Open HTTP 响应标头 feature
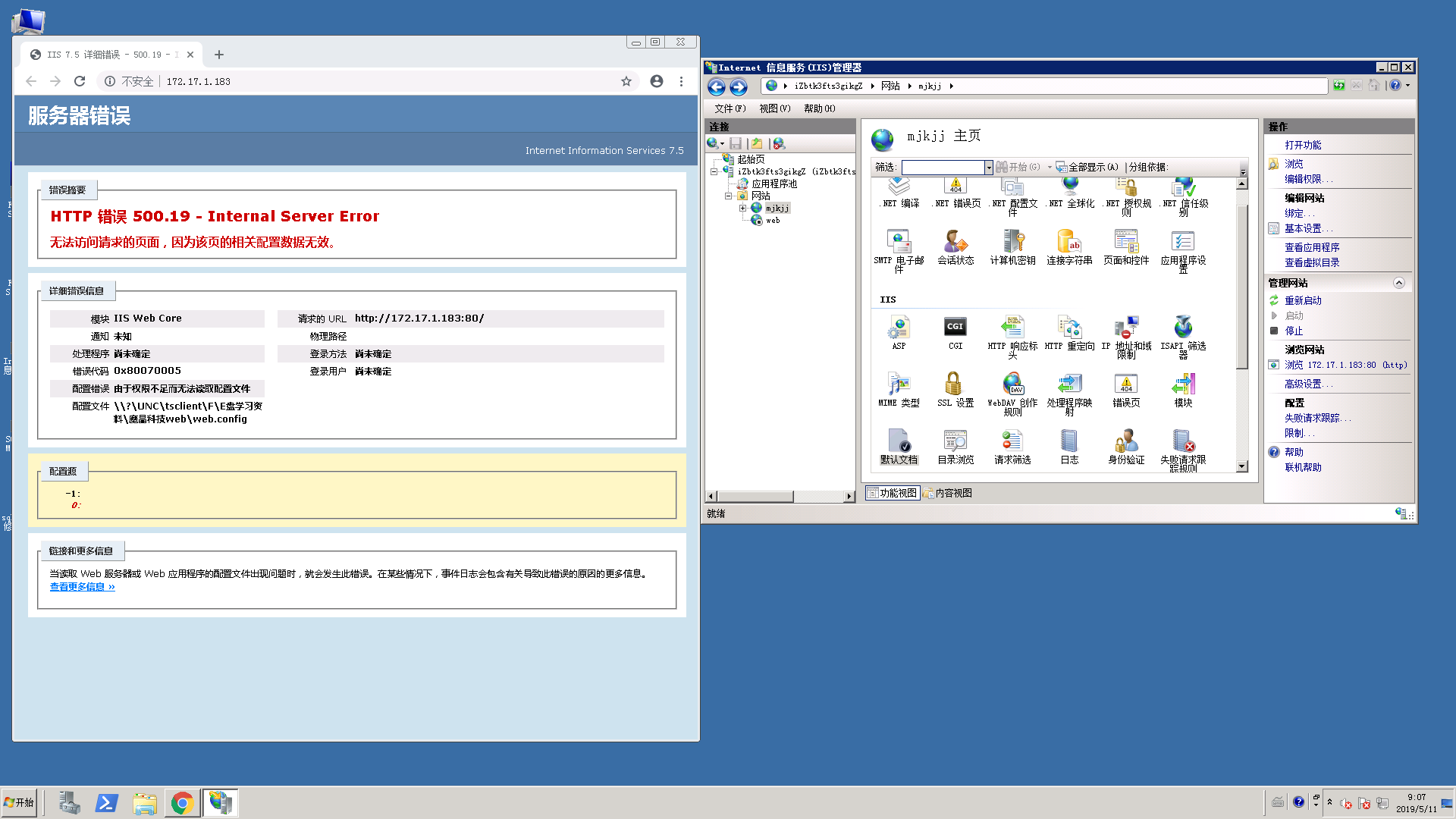The image size is (1456, 819). tap(1012, 337)
